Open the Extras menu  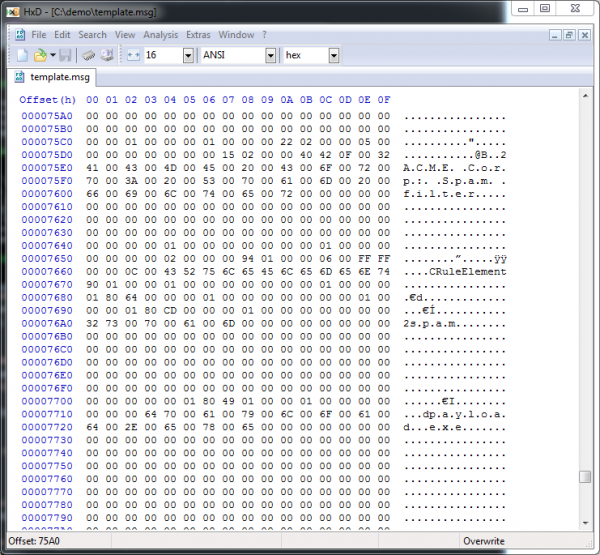[x=198, y=35]
